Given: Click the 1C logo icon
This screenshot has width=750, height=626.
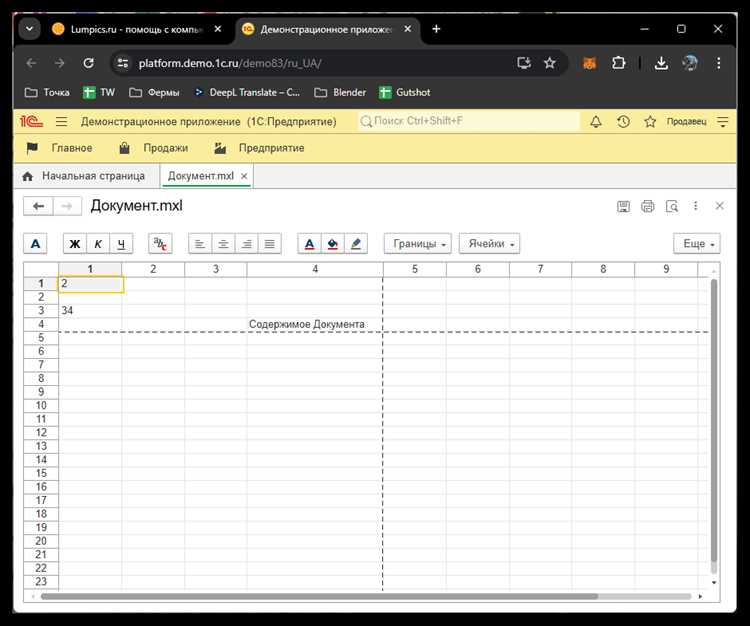Looking at the screenshot, I should [32, 121].
